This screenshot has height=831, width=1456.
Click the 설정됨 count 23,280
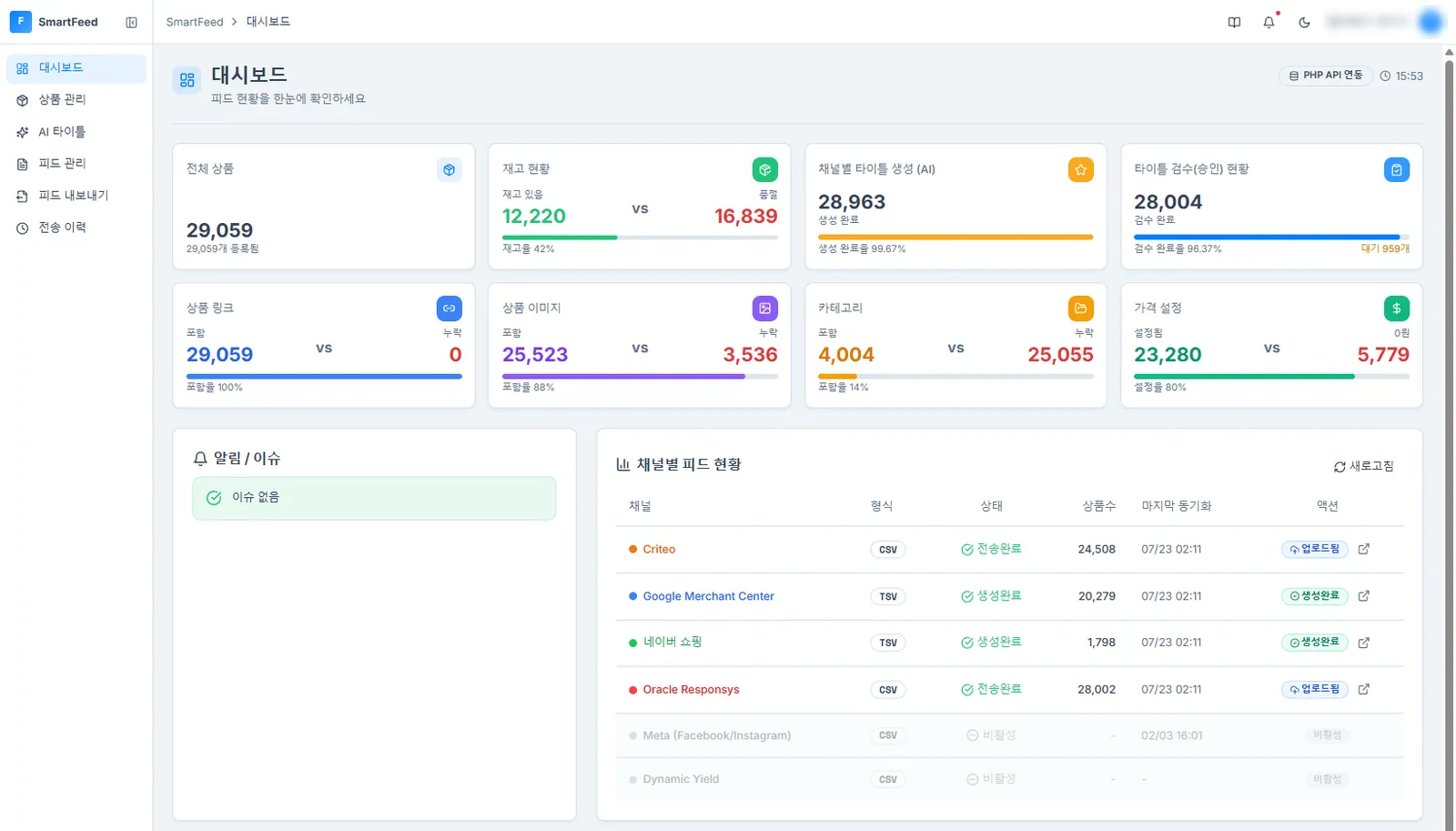pyautogui.click(x=1168, y=355)
